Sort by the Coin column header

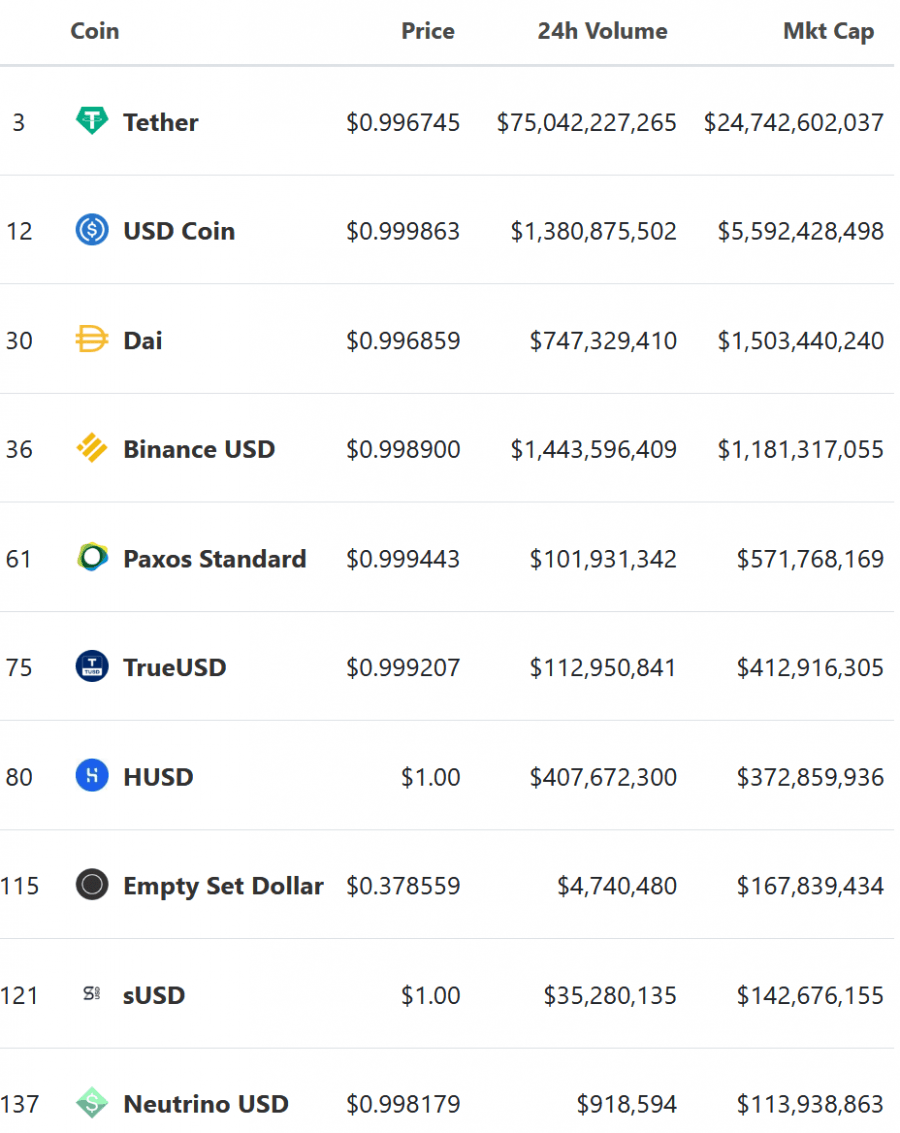coord(95,31)
